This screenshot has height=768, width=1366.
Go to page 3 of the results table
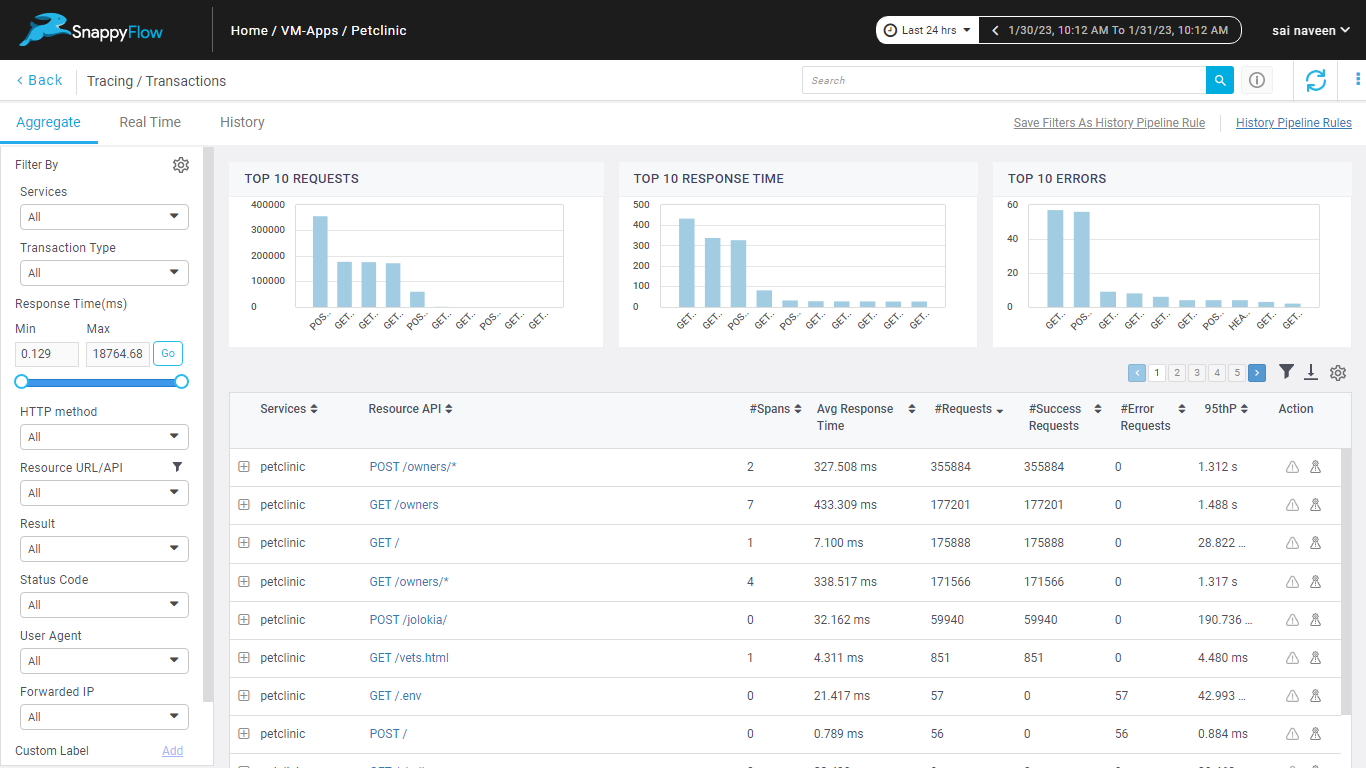click(x=1196, y=372)
